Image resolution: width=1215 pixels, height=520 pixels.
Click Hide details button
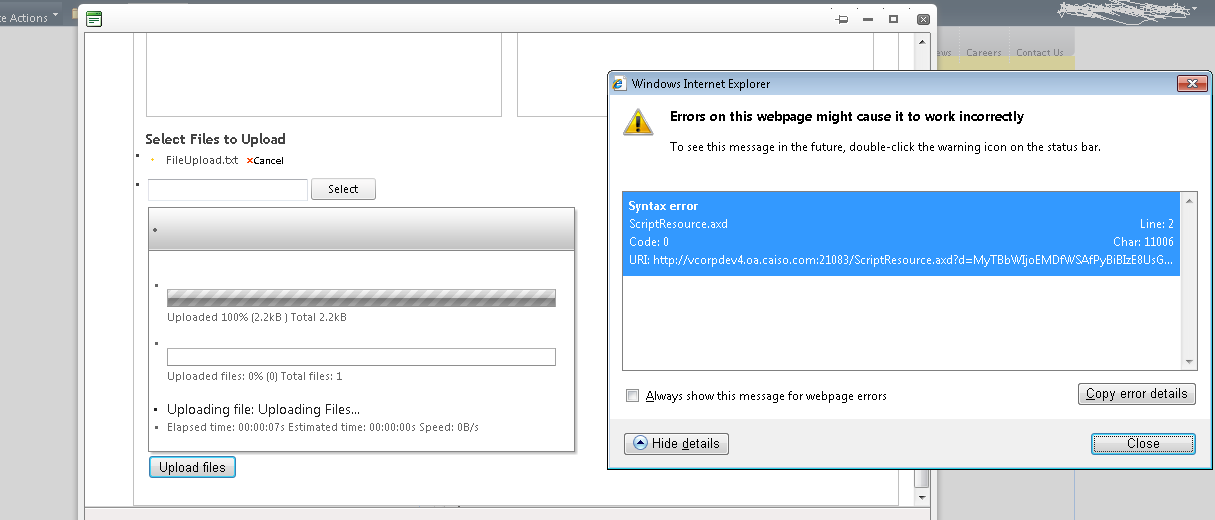676,443
